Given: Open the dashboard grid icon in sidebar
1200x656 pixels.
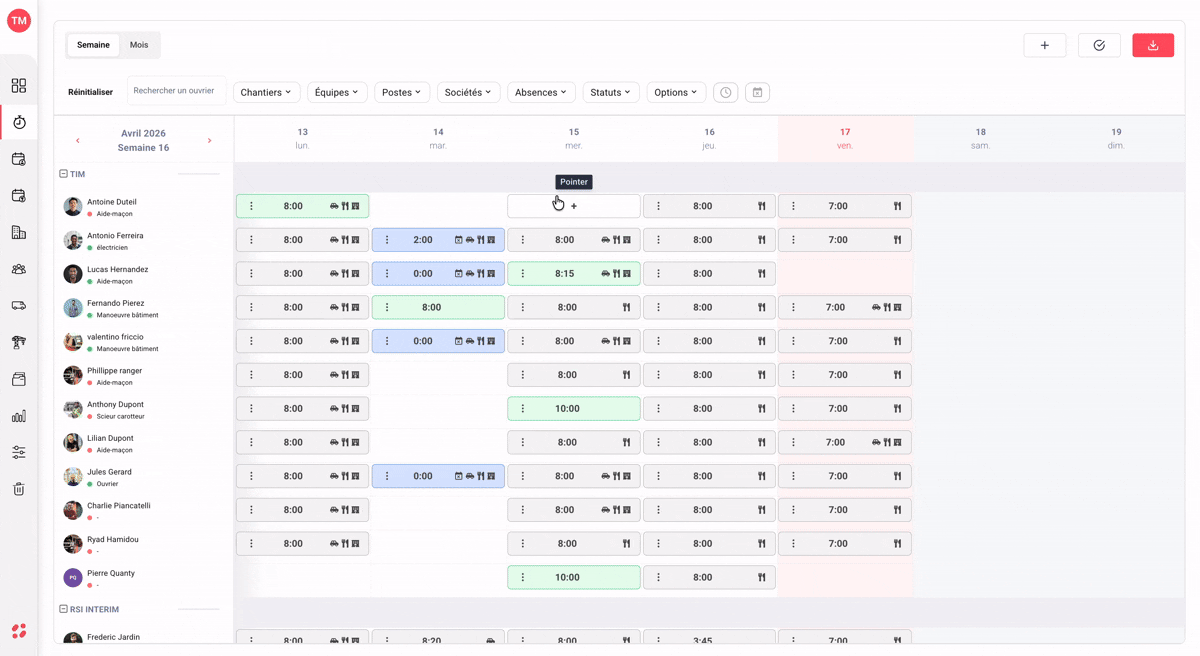Looking at the screenshot, I should point(19,86).
